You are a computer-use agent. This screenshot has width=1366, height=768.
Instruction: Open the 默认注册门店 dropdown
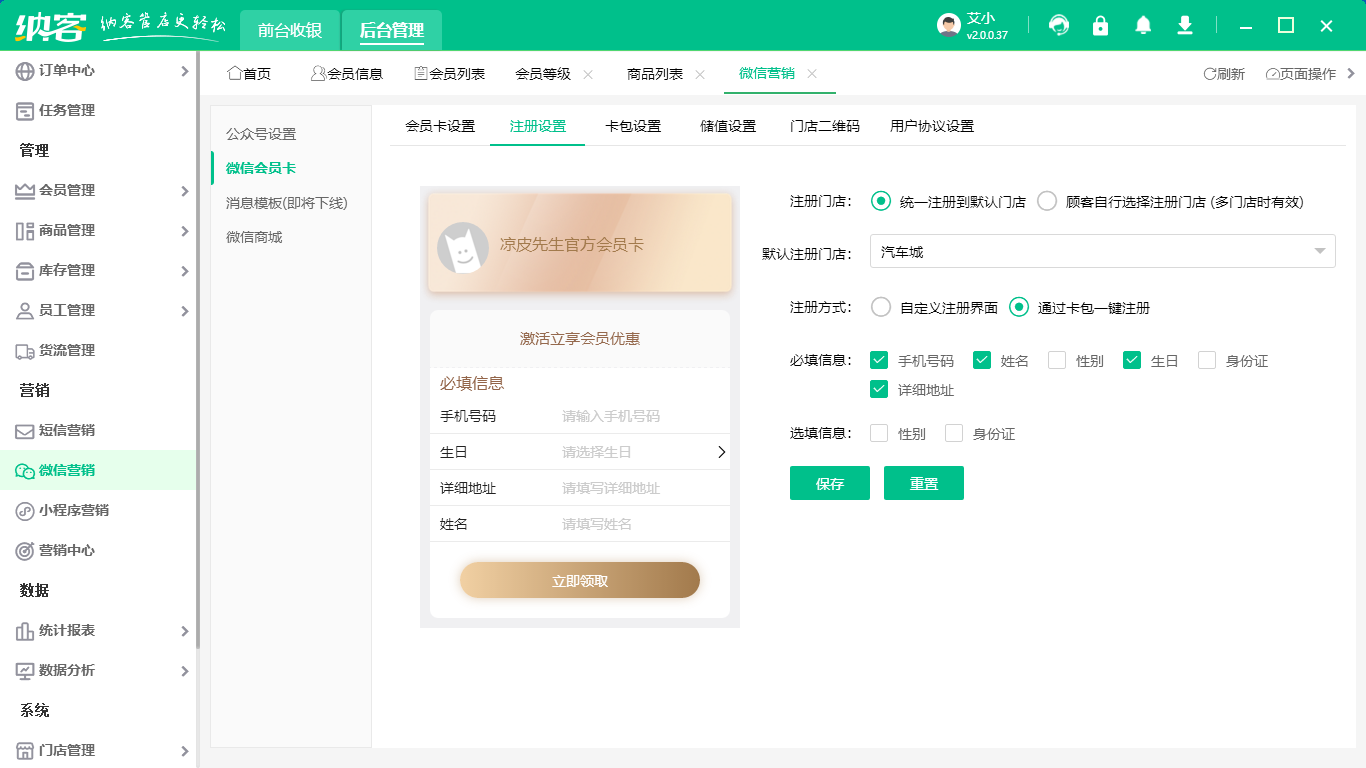tap(1100, 251)
